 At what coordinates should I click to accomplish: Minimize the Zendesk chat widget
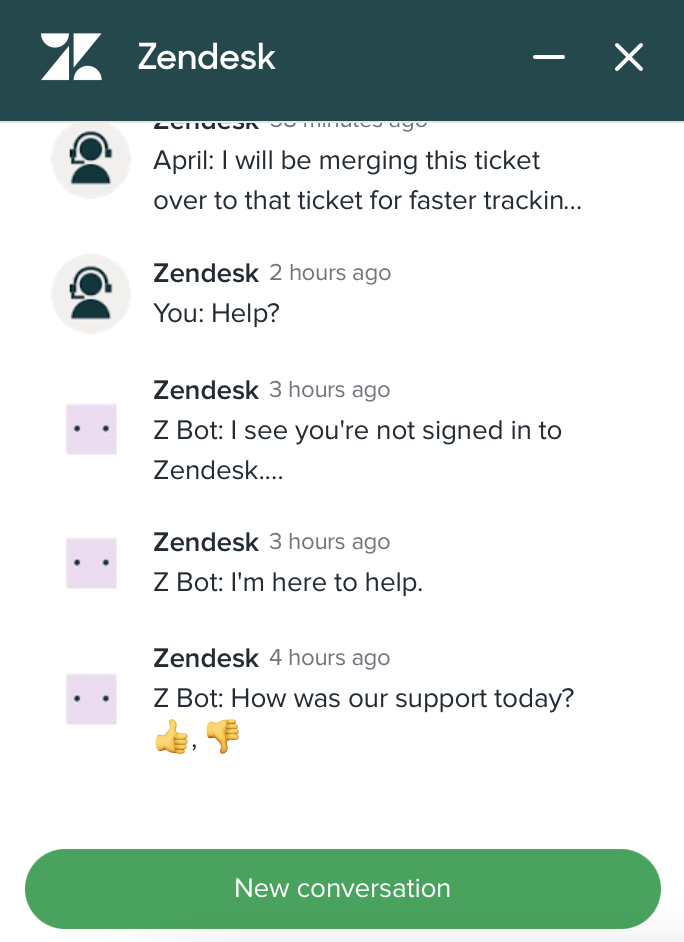[549, 57]
